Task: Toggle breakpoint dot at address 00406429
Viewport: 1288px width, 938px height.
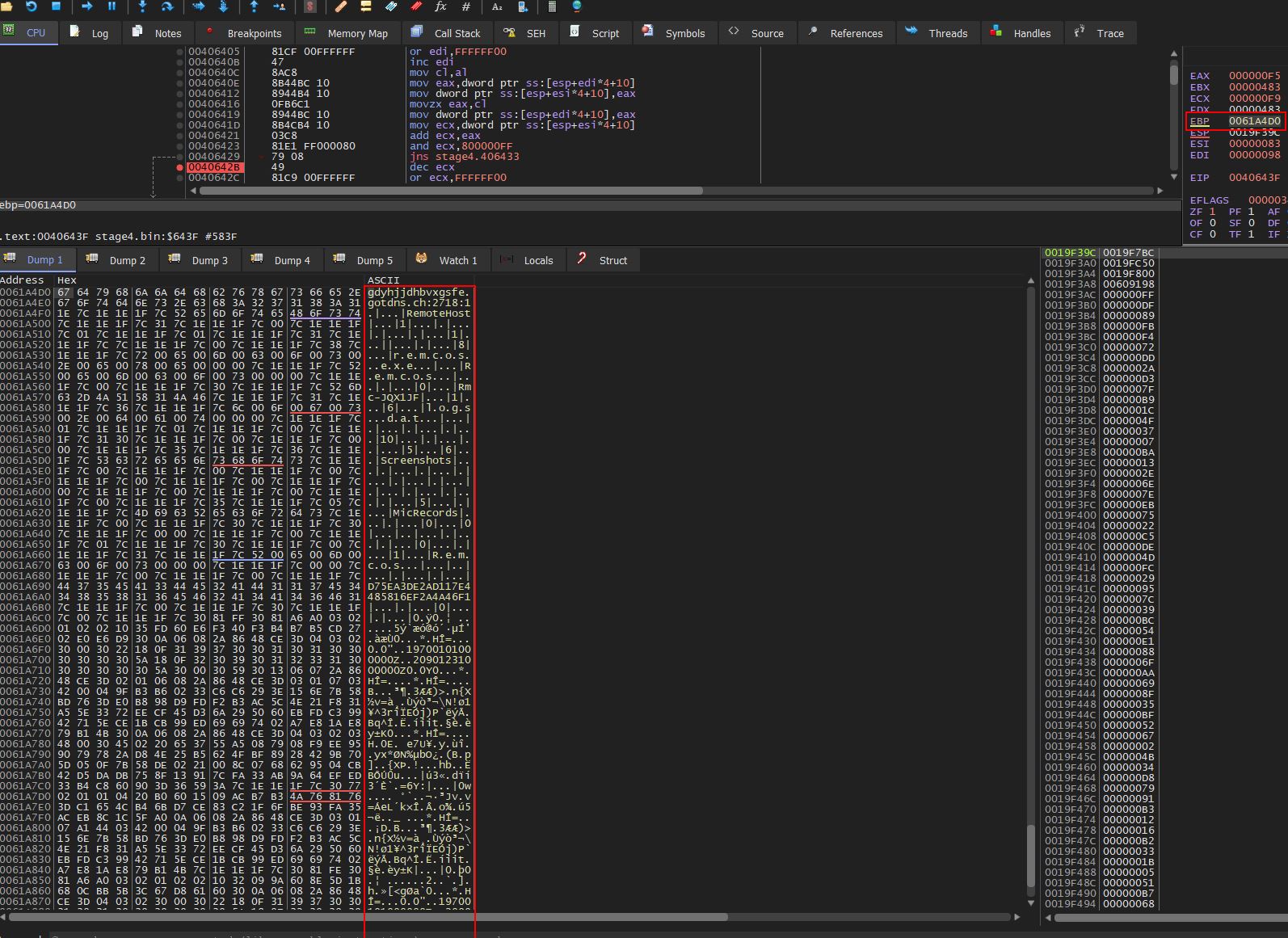Action: [180, 157]
